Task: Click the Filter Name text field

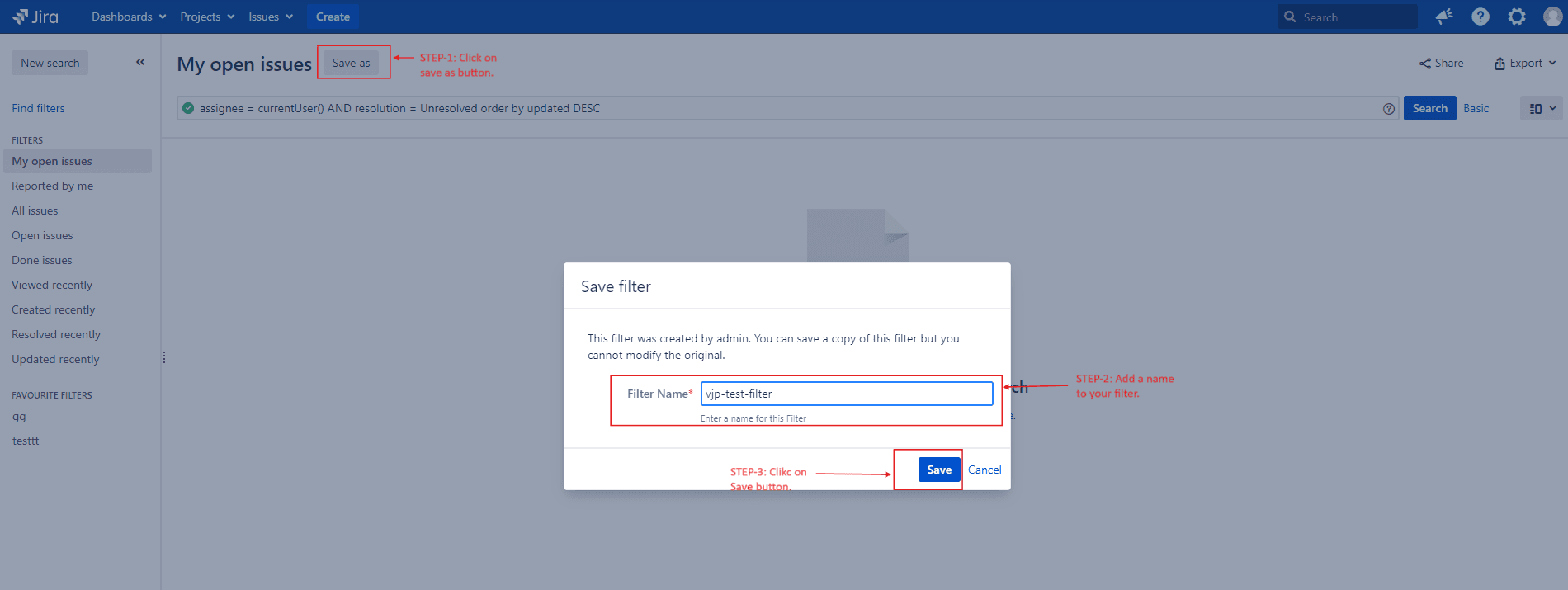Action: (847, 394)
